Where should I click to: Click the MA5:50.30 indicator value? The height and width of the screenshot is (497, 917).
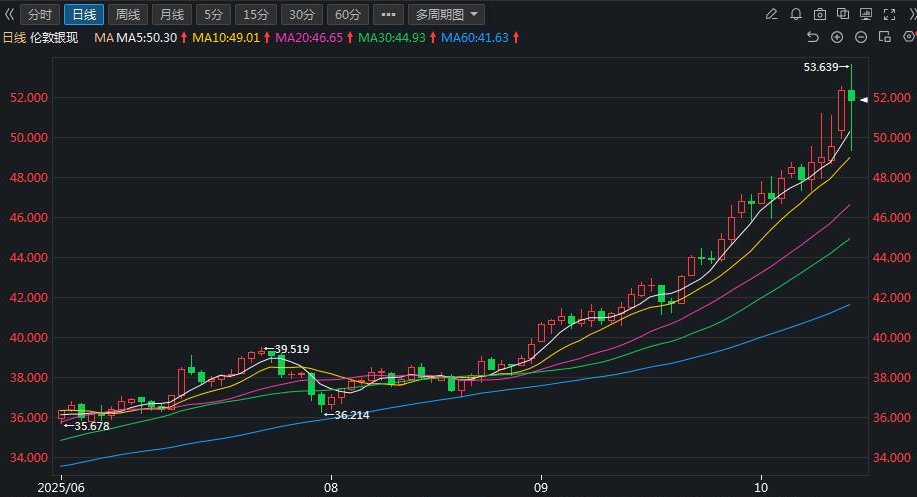(x=146, y=38)
